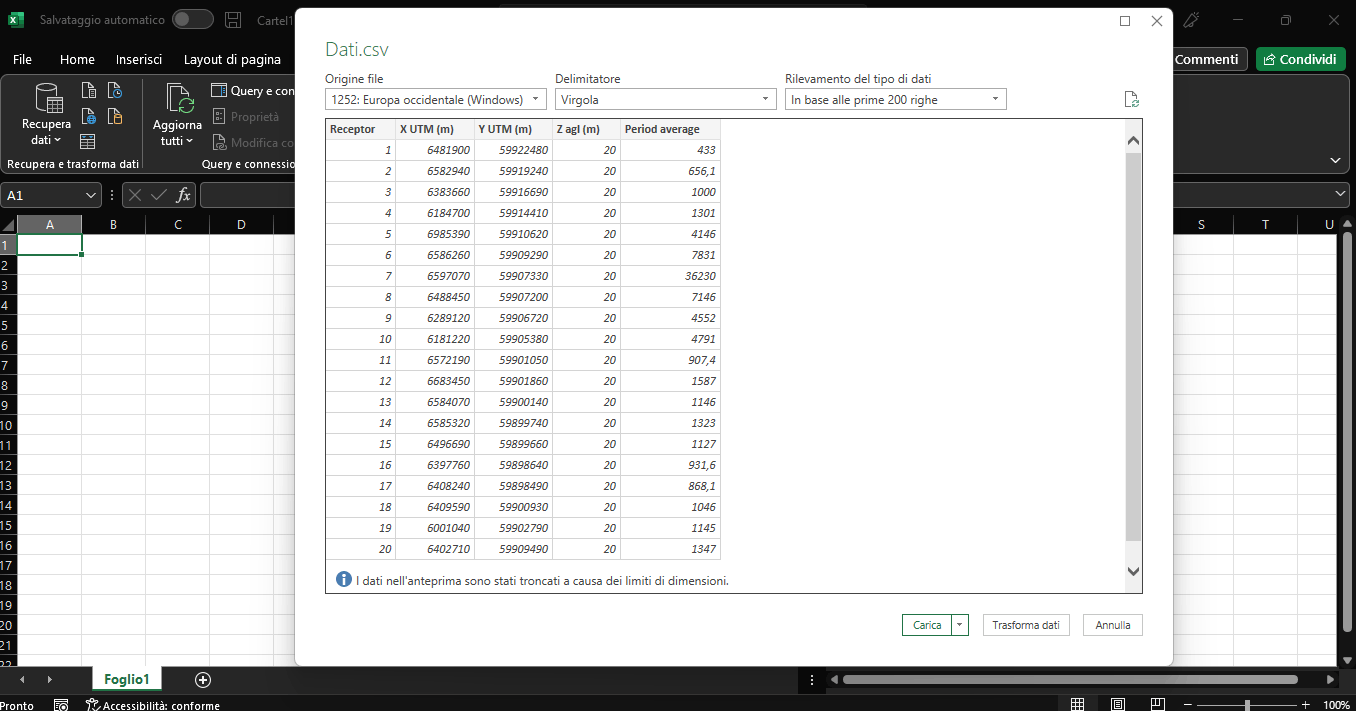Click the Excel app logo in title bar
The height and width of the screenshot is (711, 1356).
coord(16,20)
